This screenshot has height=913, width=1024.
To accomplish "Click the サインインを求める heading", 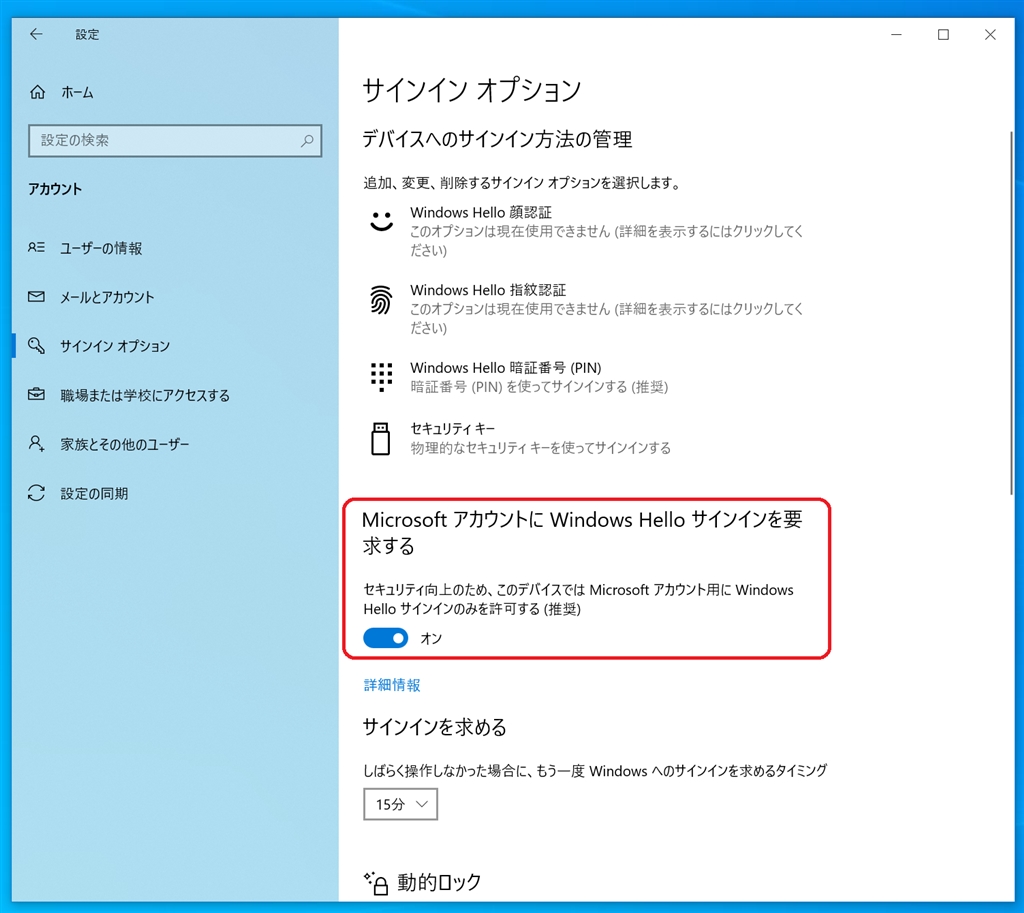I will (x=434, y=727).
